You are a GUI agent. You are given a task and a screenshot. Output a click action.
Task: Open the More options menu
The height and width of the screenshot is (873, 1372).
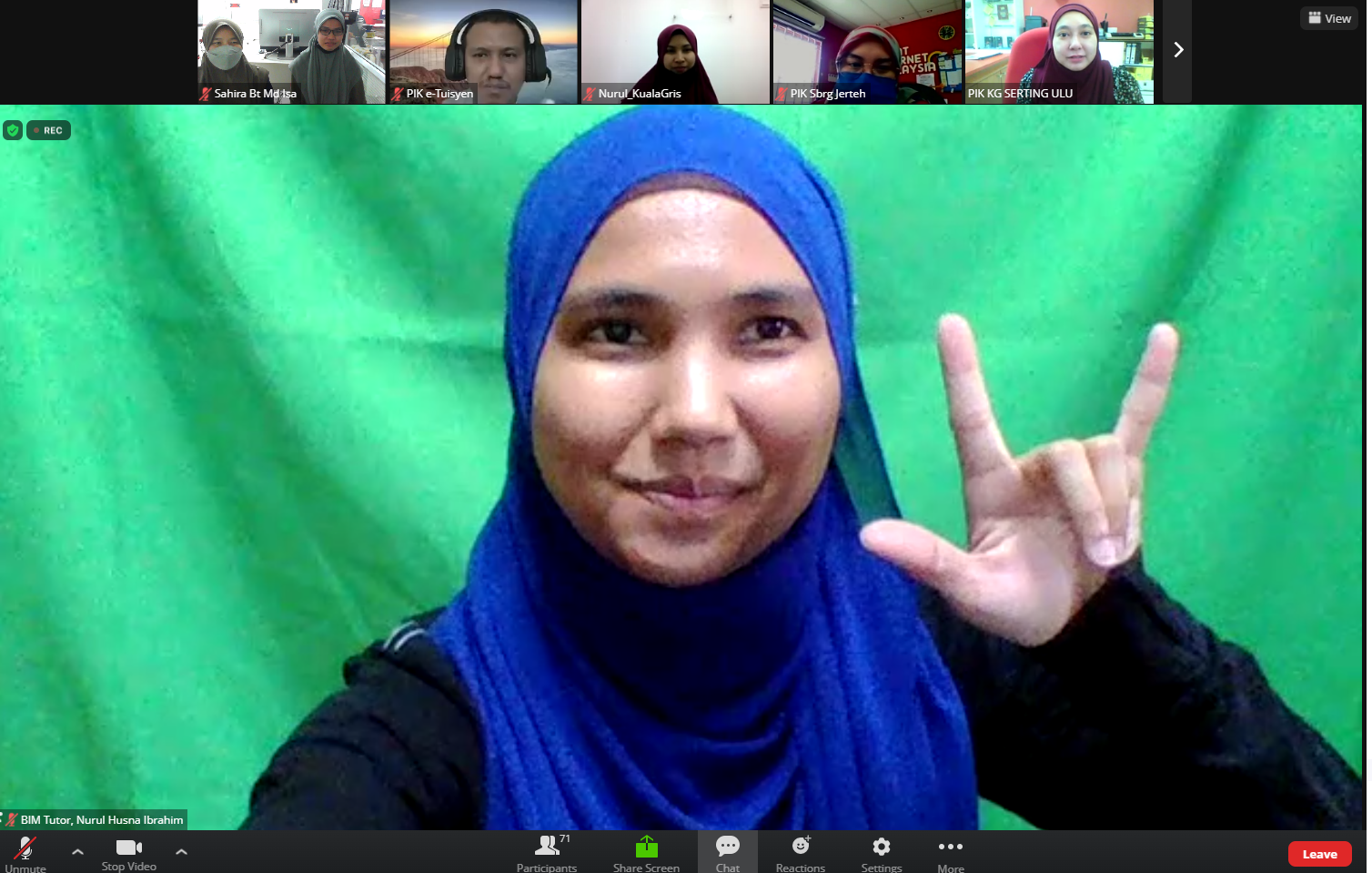pos(950,851)
